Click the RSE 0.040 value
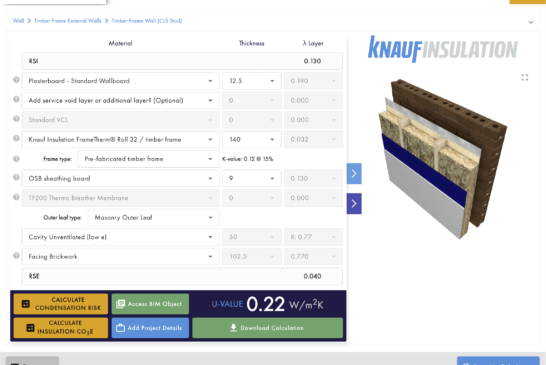Screen dimensions: 546x365 tap(312, 276)
